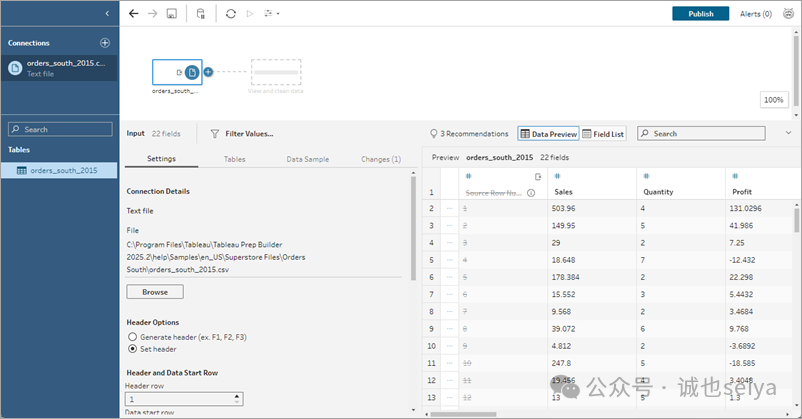Add a new connection with plus icon
Image resolution: width=802 pixels, height=419 pixels.
(x=105, y=43)
